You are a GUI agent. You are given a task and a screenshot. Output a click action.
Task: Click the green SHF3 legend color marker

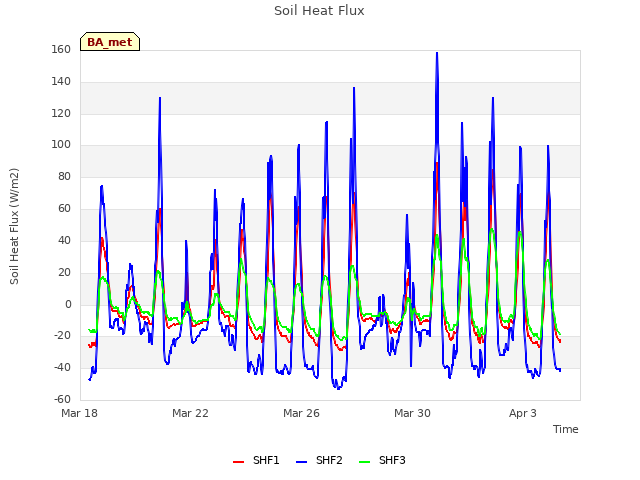point(364,462)
